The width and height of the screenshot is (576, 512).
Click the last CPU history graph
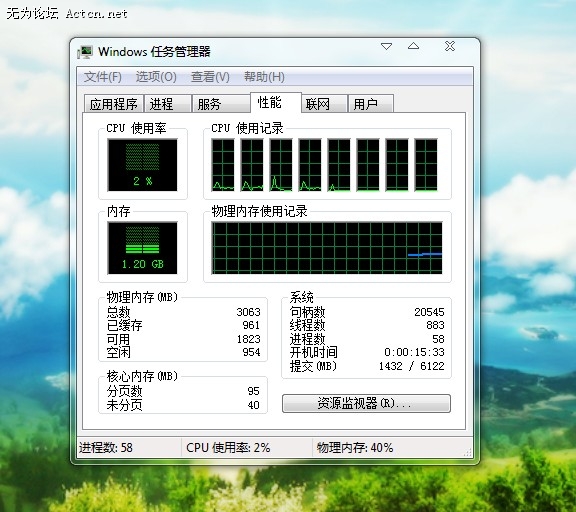[426, 165]
